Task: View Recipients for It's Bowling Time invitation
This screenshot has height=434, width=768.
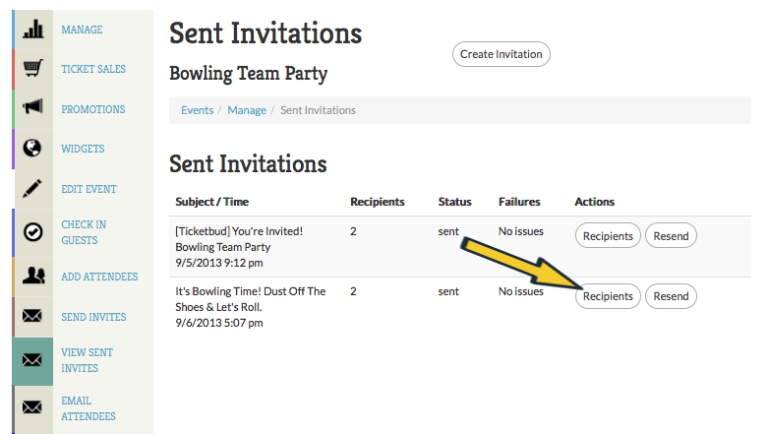Action: coord(607,296)
